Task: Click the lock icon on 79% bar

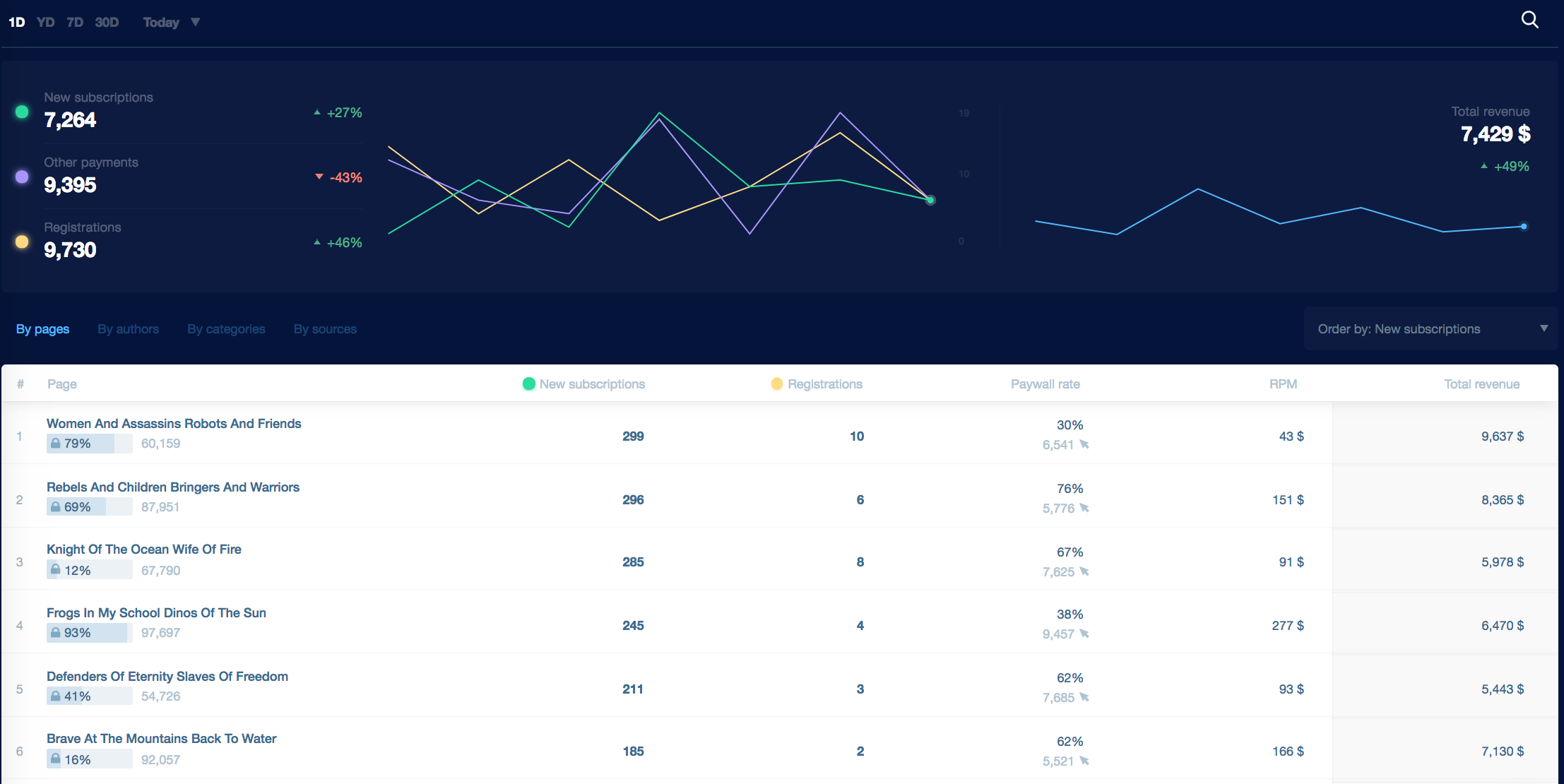Action: 56,443
